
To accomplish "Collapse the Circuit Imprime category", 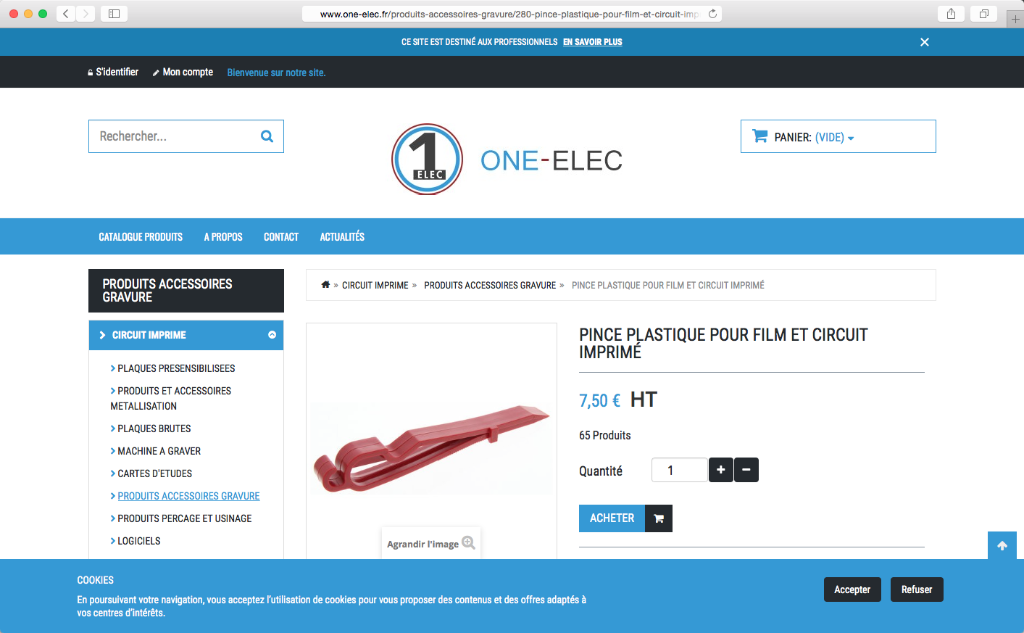I will tap(272, 335).
